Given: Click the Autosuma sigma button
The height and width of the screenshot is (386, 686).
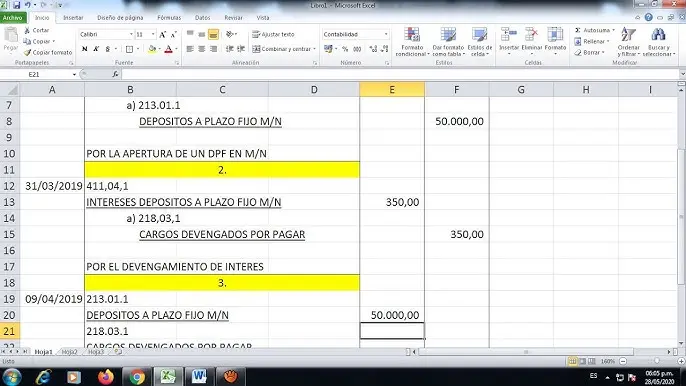Looking at the screenshot, I should pyautogui.click(x=594, y=30).
